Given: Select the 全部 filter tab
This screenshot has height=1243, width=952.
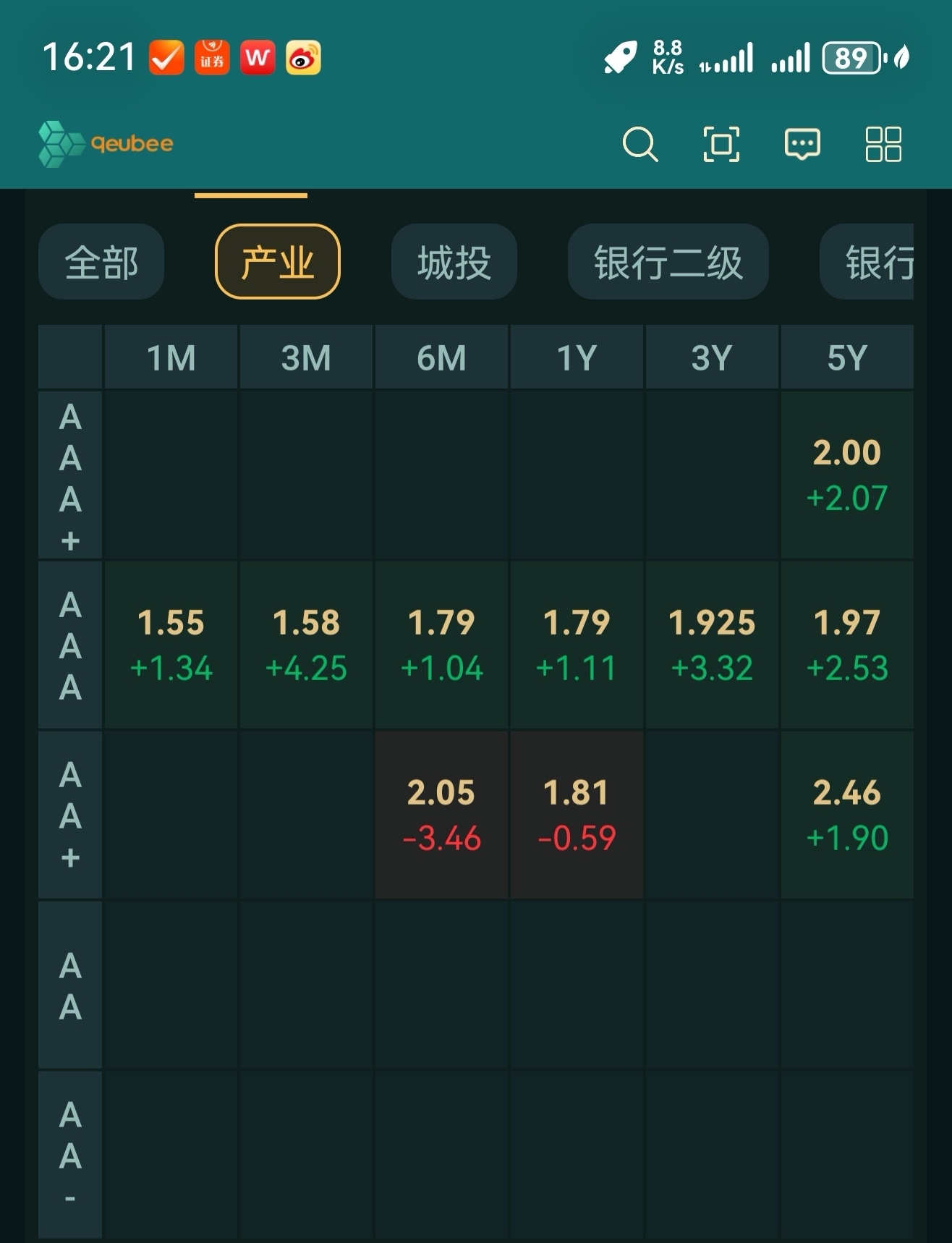Looking at the screenshot, I should [101, 262].
